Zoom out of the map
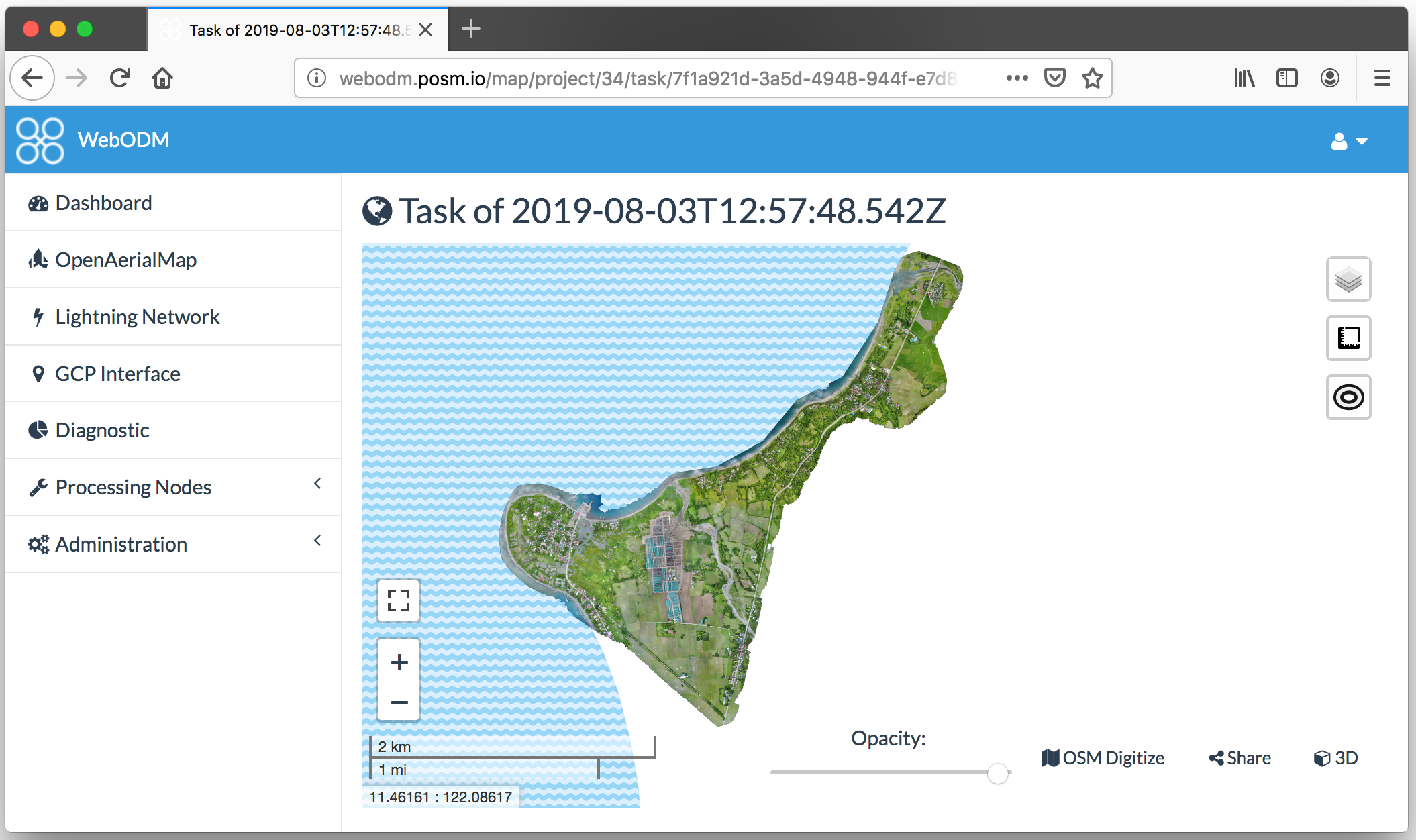 pyautogui.click(x=399, y=702)
